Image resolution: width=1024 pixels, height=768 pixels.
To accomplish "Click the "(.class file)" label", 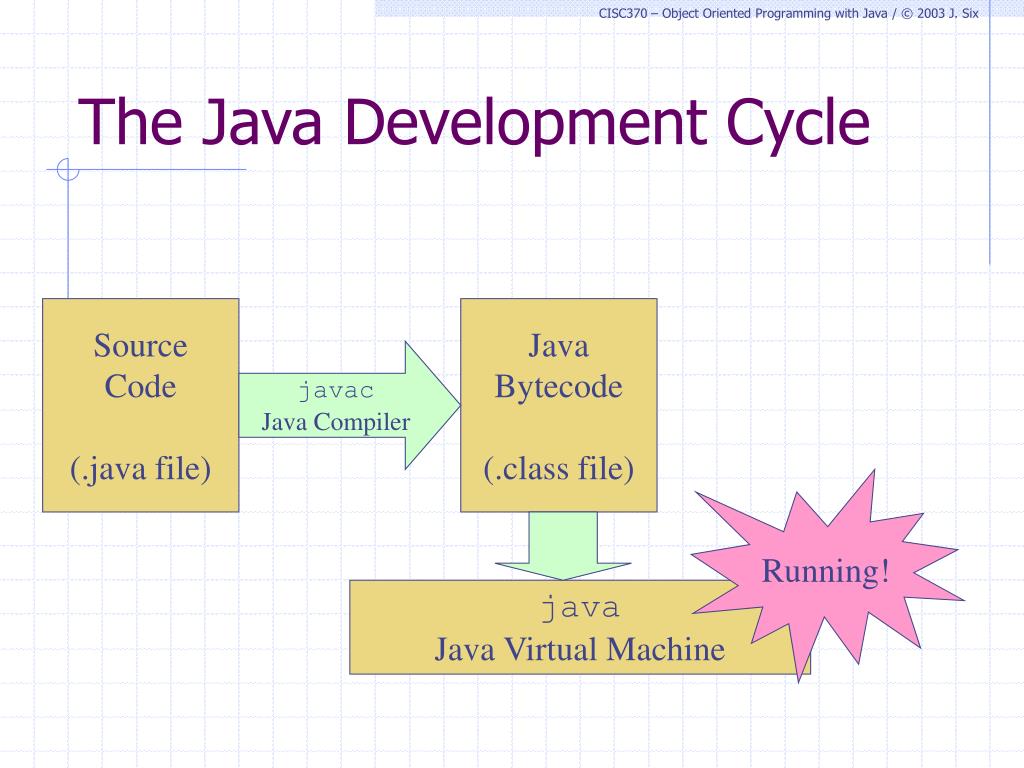I will coord(558,469).
